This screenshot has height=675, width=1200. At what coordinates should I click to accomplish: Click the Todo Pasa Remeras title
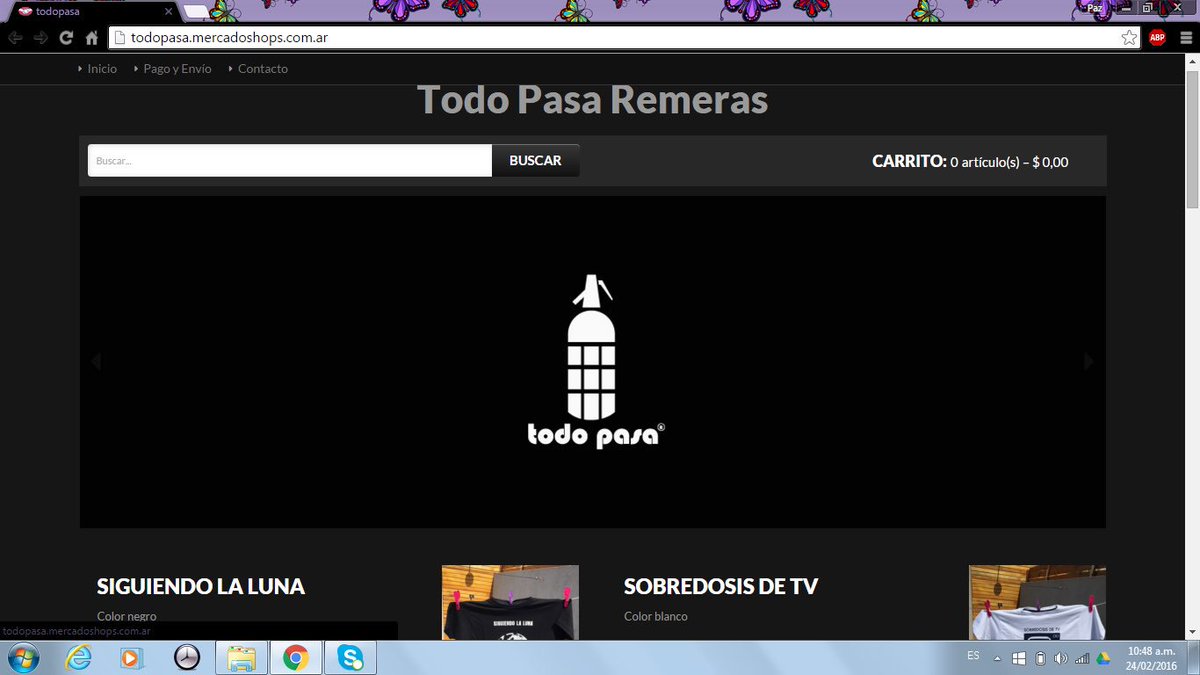(x=592, y=100)
